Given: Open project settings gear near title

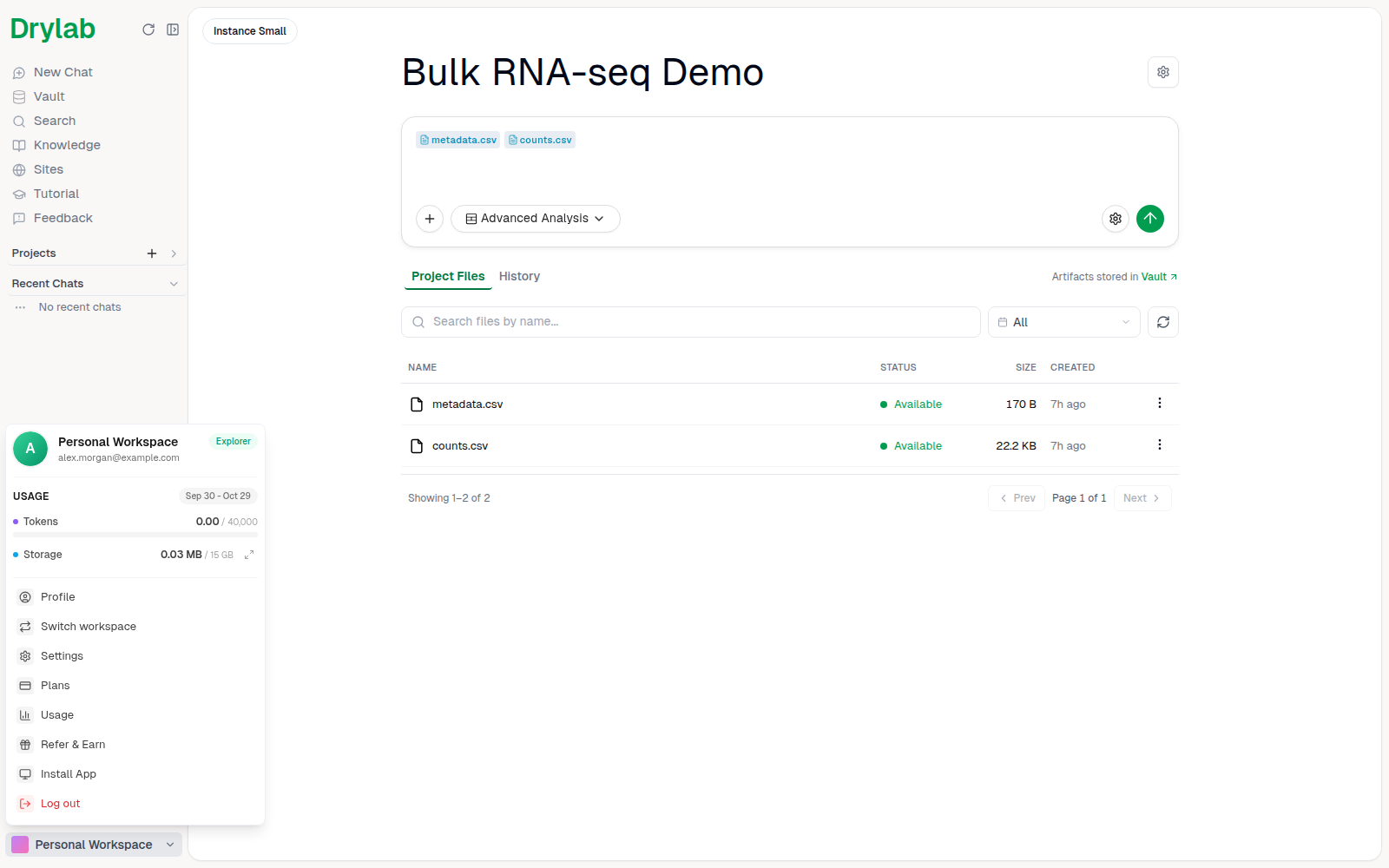Looking at the screenshot, I should [x=1163, y=72].
